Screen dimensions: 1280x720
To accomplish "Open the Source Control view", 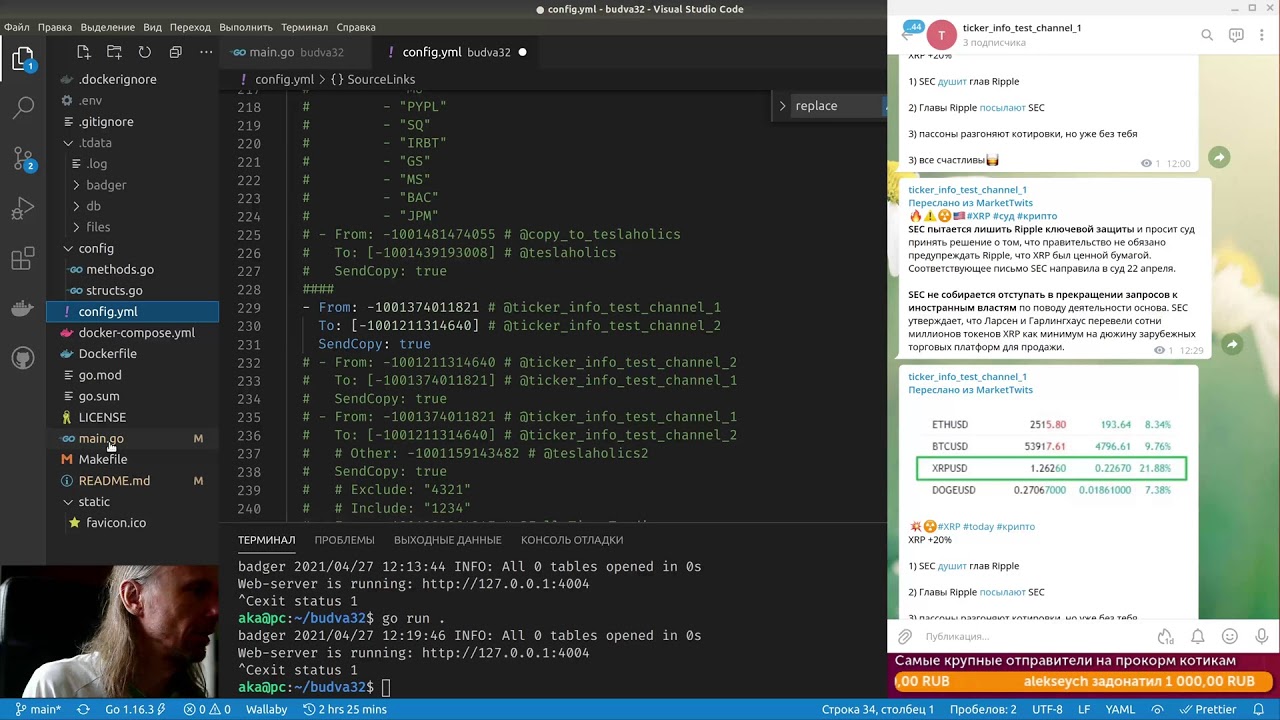I will 22,158.
